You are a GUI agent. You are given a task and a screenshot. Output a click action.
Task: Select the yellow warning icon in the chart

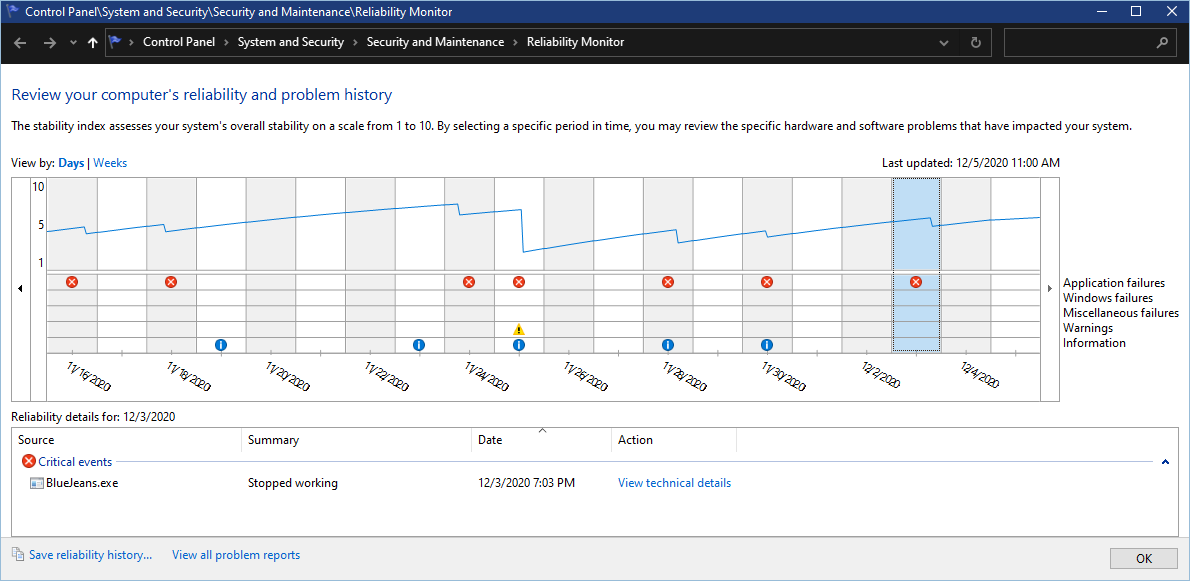pyautogui.click(x=519, y=329)
